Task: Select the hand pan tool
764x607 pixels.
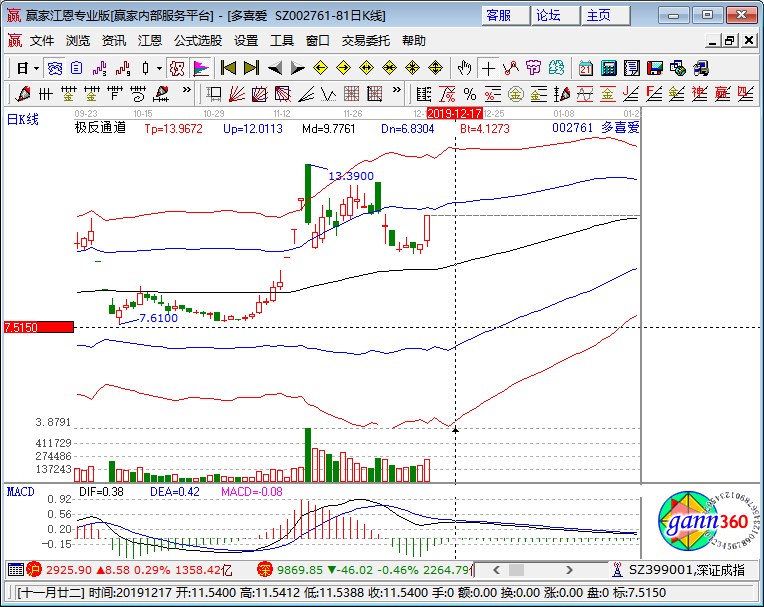Action: pyautogui.click(x=464, y=68)
